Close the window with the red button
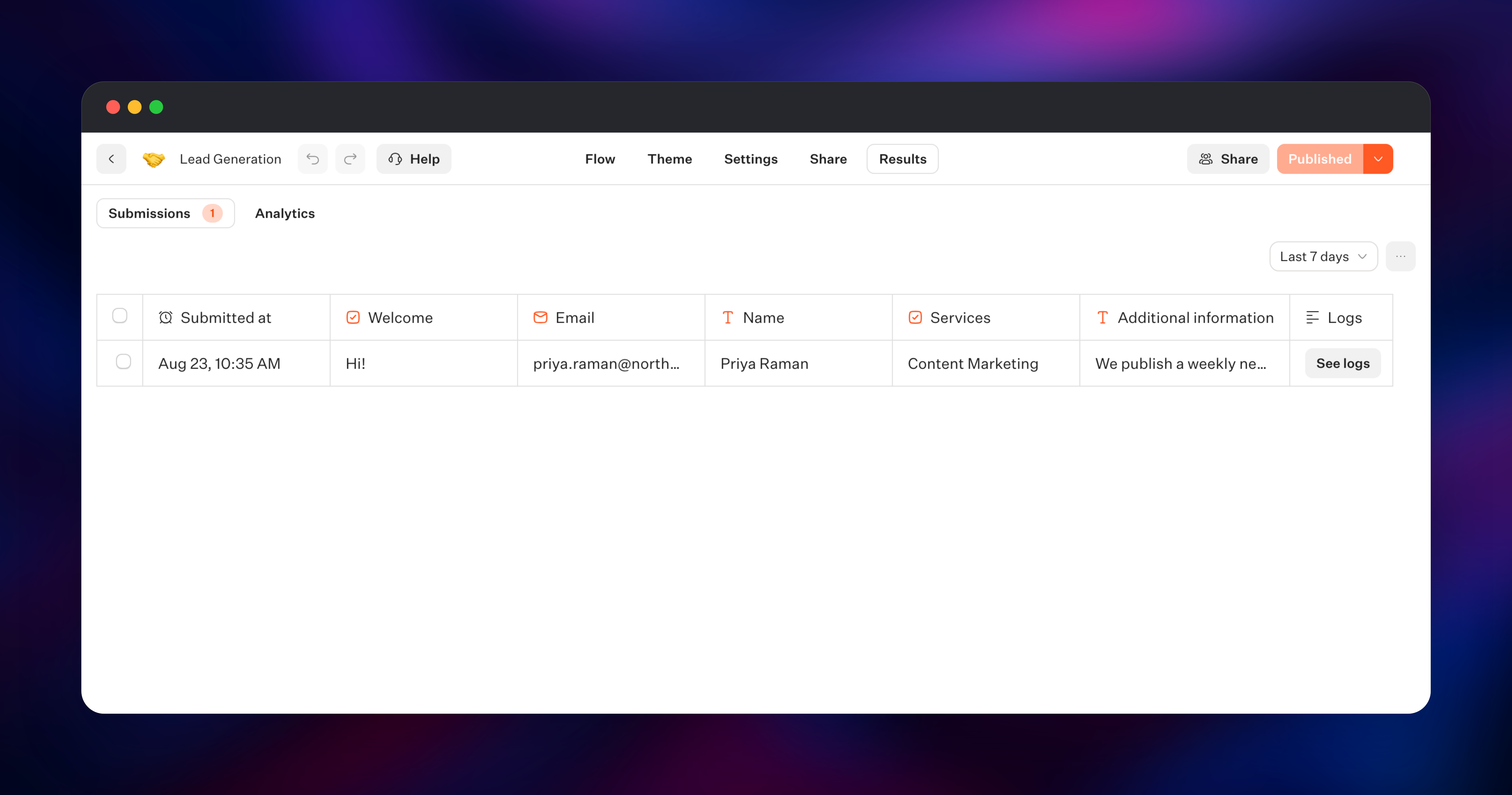Image resolution: width=1512 pixels, height=795 pixels. pos(113,107)
